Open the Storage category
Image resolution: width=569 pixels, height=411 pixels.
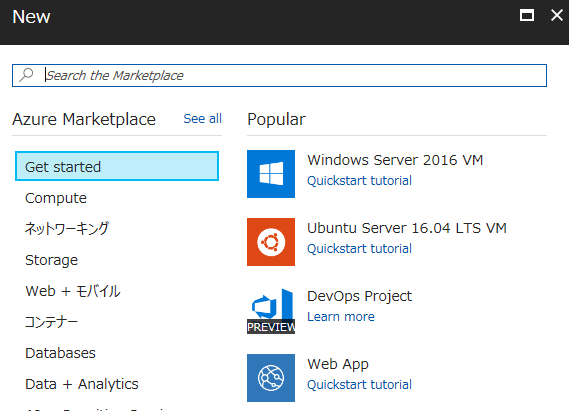coord(52,260)
